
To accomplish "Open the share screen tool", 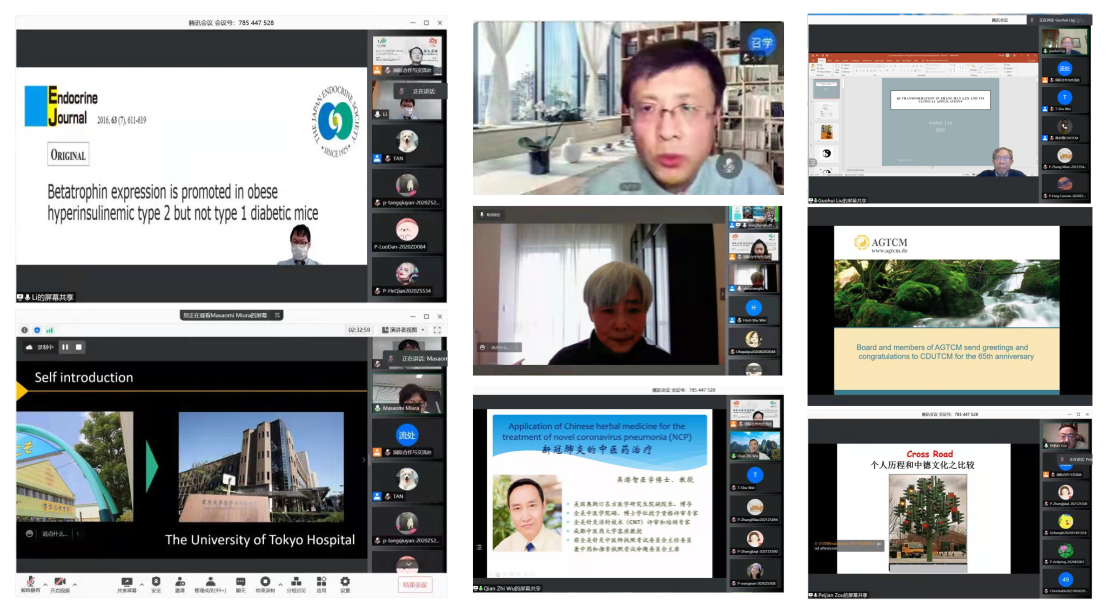I will click(x=126, y=582).
